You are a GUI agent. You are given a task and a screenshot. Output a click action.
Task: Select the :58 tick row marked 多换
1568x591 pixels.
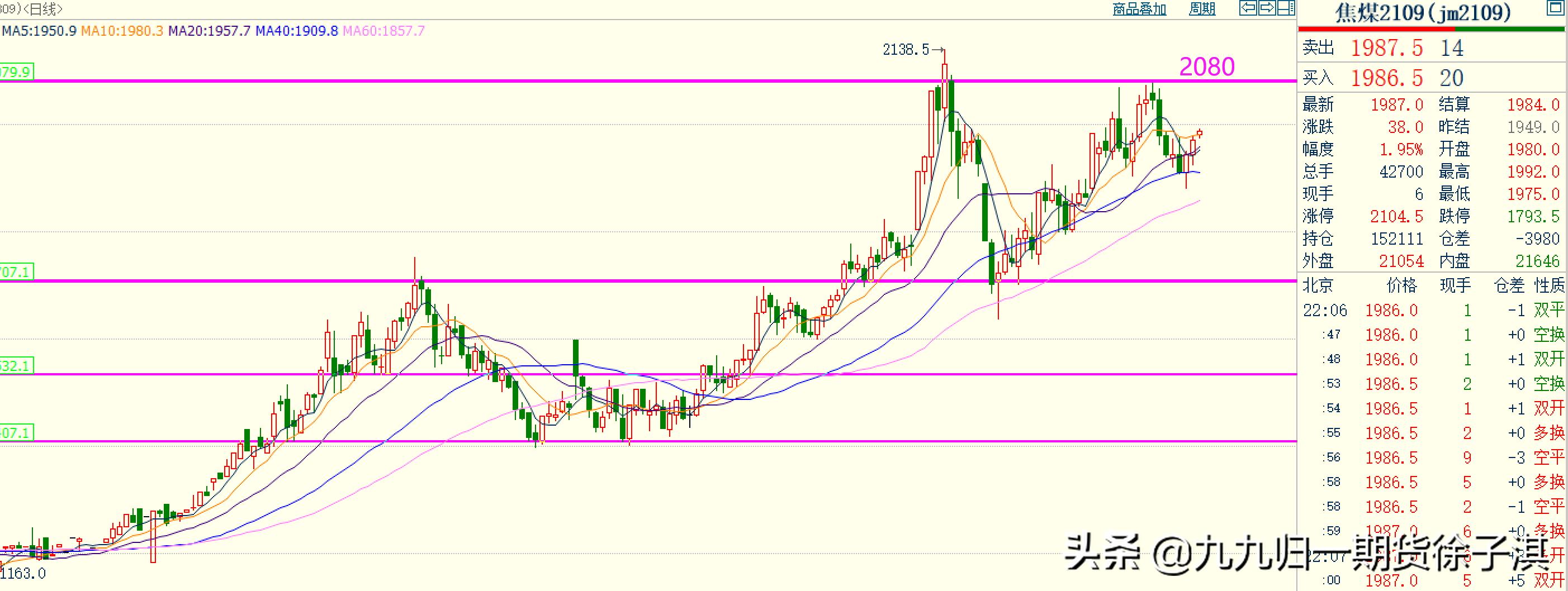point(1433,483)
